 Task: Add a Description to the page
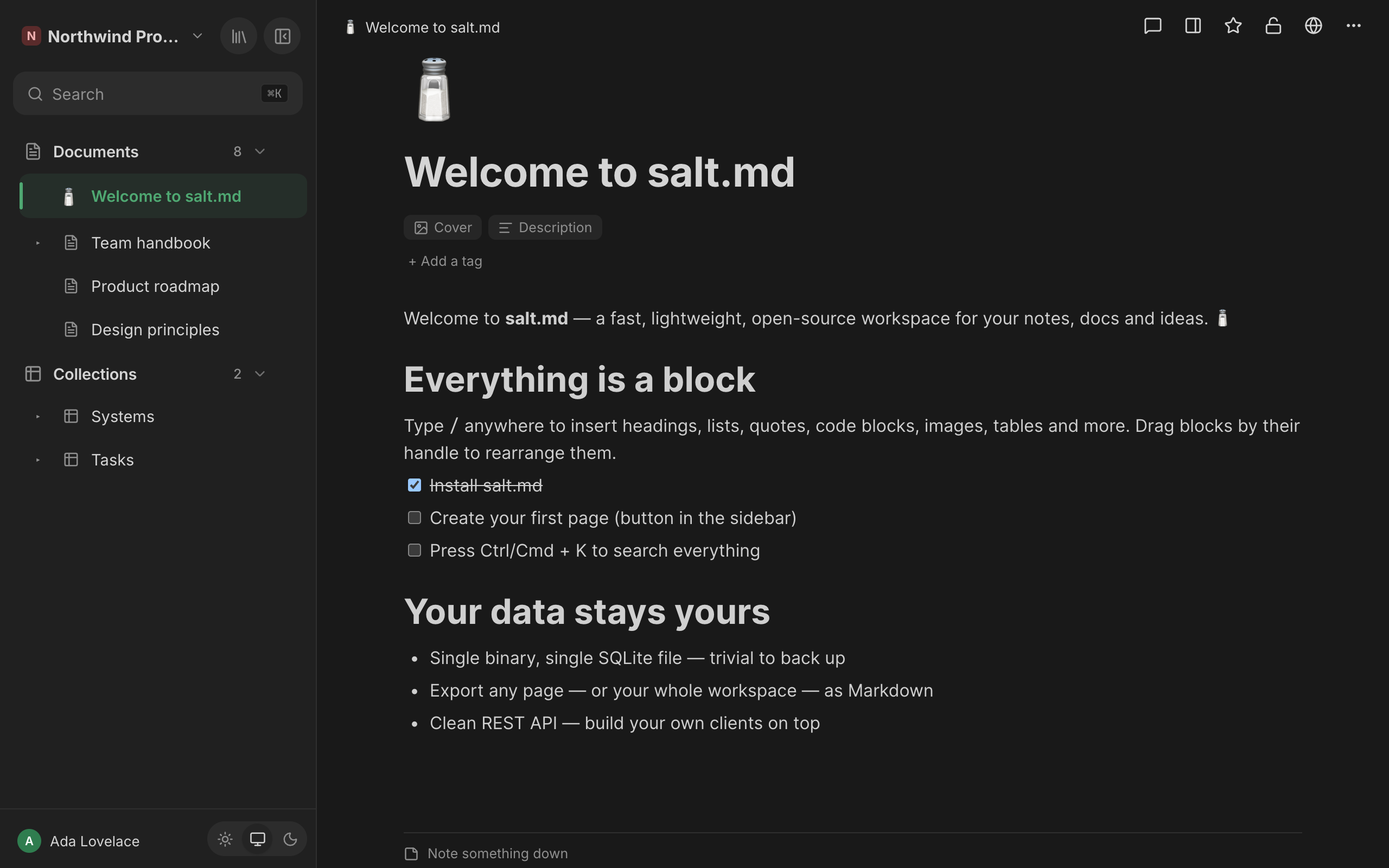coord(545,228)
